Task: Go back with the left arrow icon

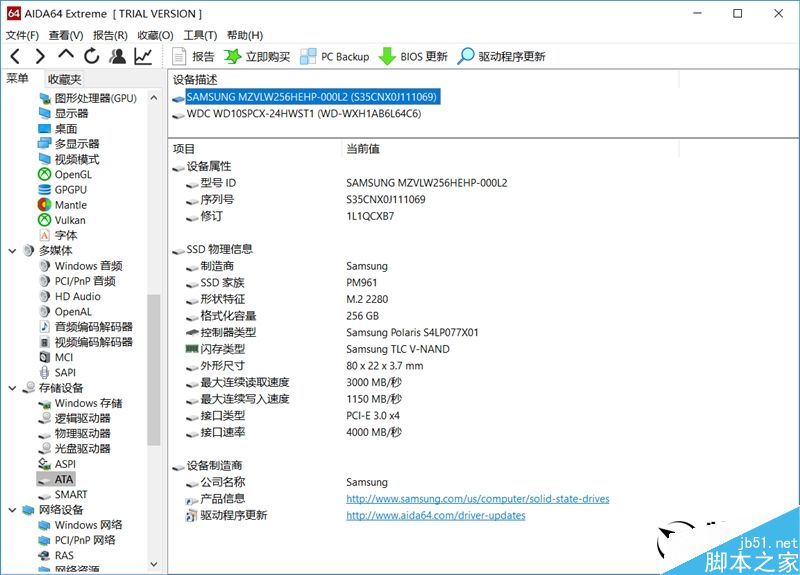Action: point(15,56)
